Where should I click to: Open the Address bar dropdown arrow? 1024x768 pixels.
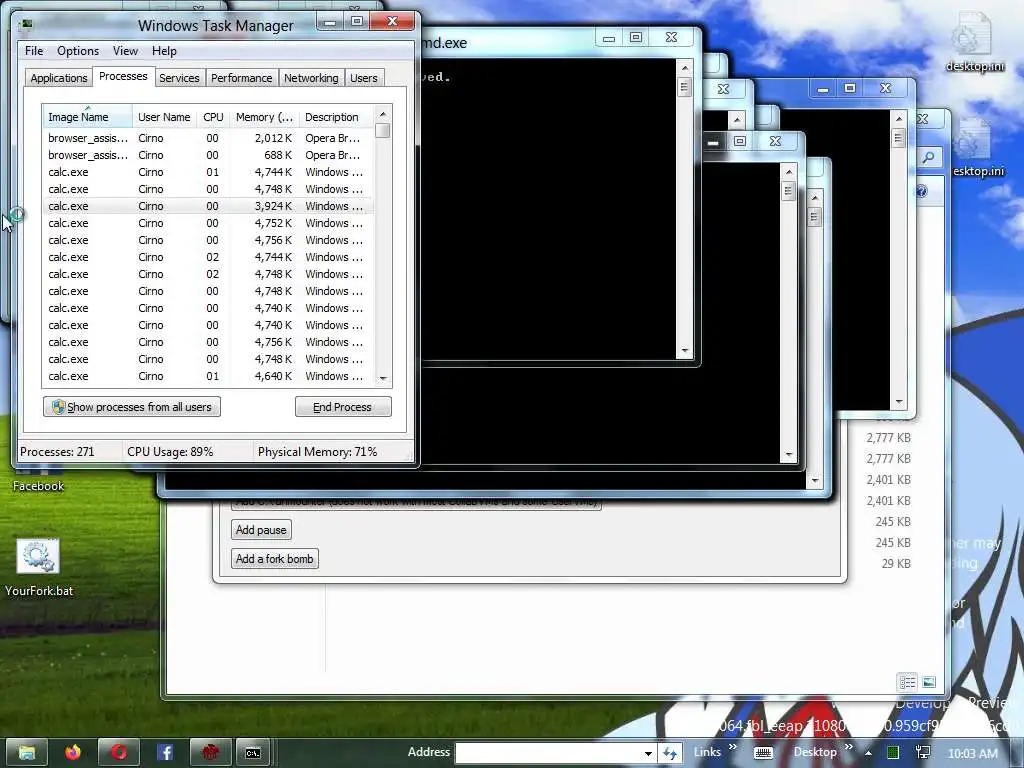coord(648,753)
